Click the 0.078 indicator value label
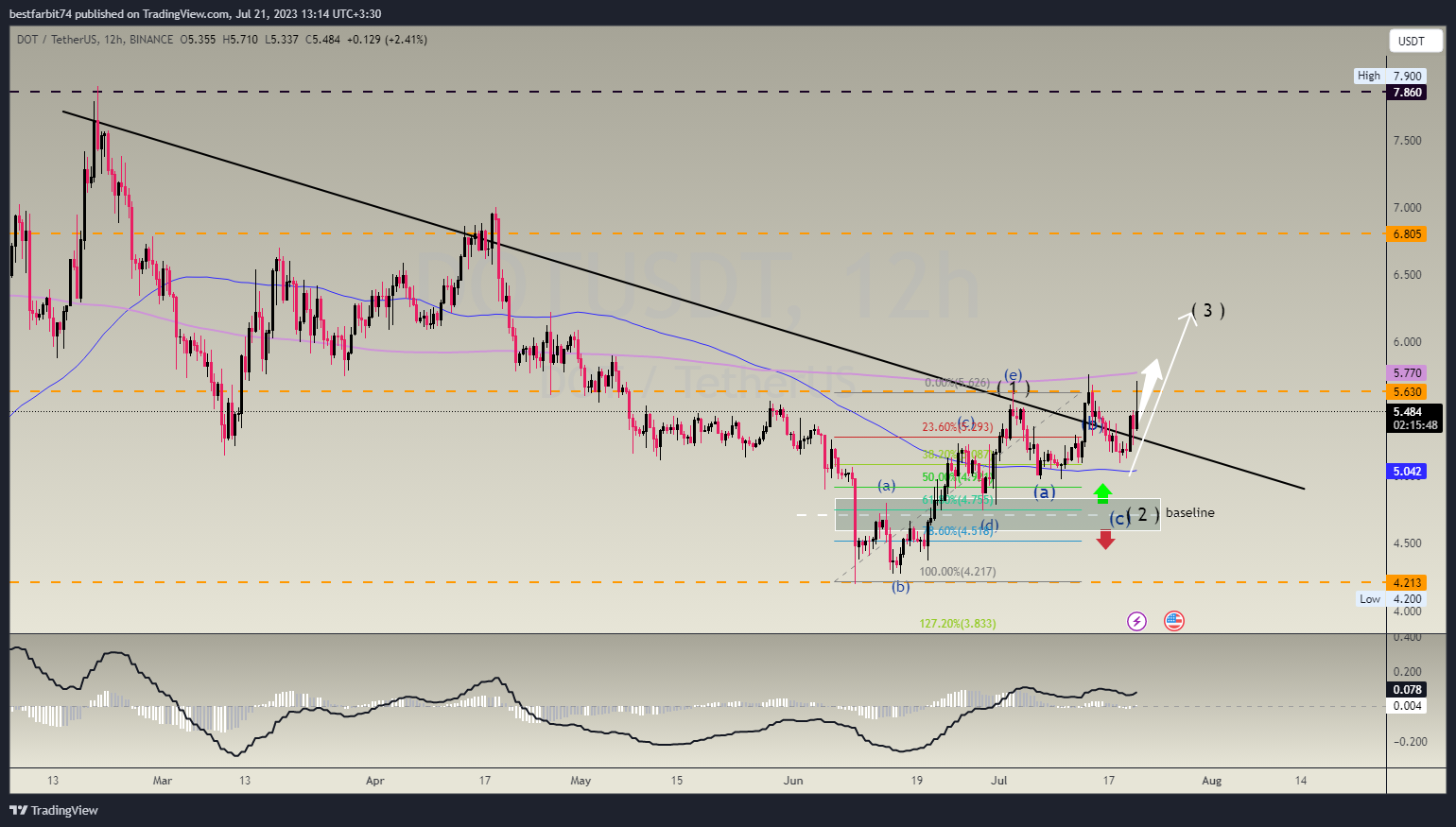 tap(1407, 690)
